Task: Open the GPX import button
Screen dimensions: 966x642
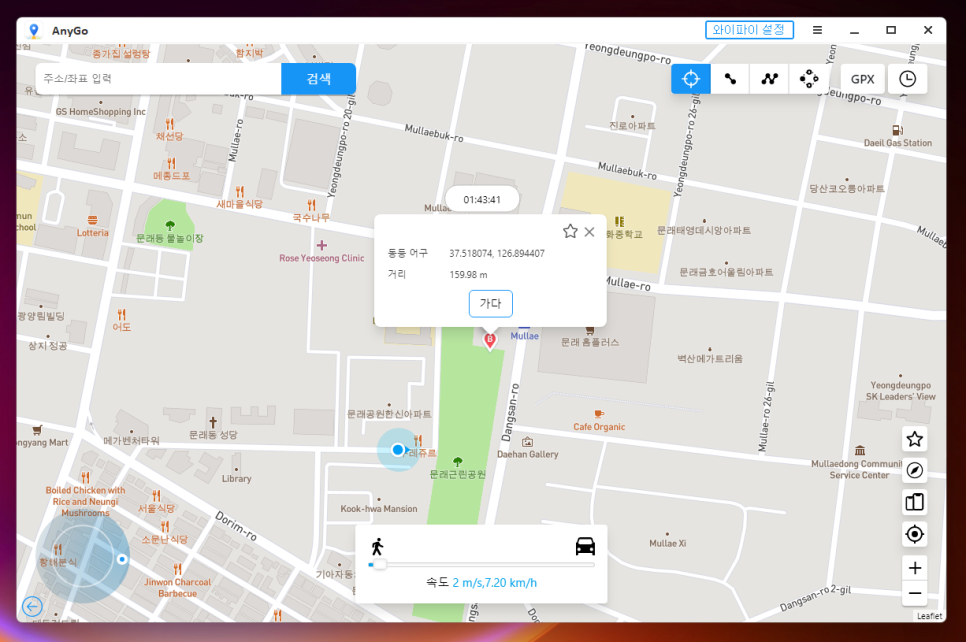Action: [x=862, y=79]
